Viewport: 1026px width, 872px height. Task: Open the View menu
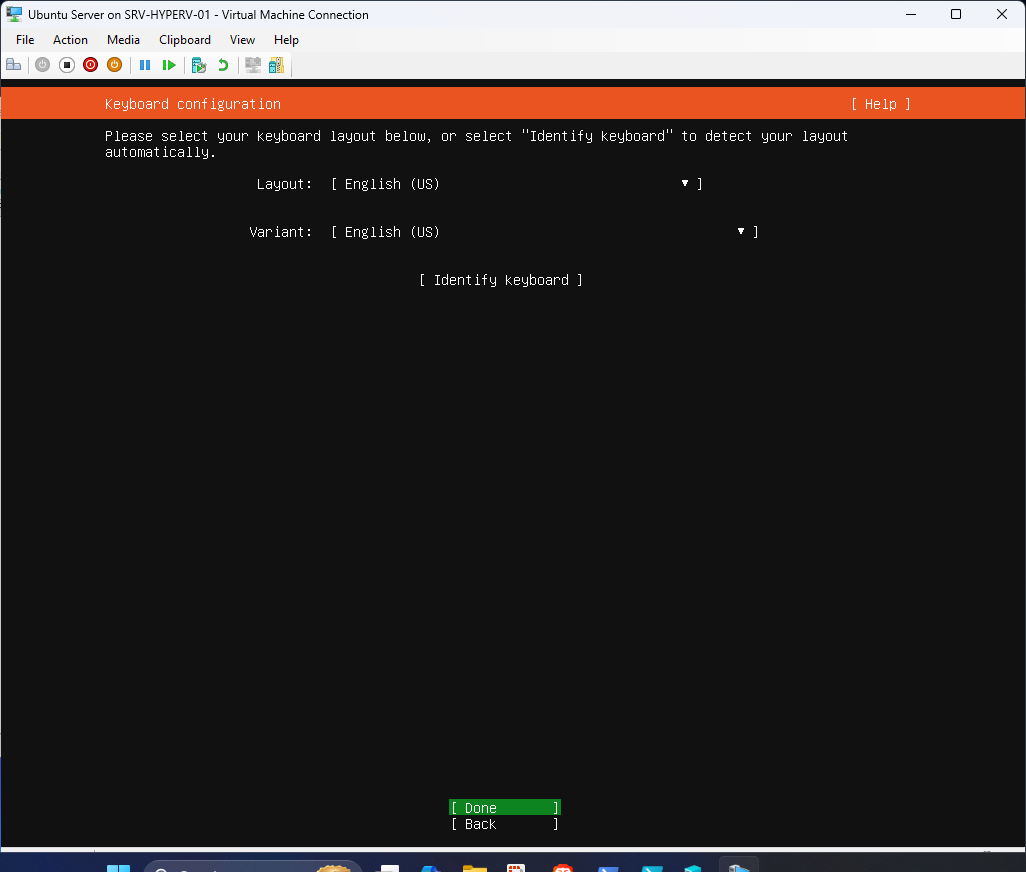[x=242, y=40]
